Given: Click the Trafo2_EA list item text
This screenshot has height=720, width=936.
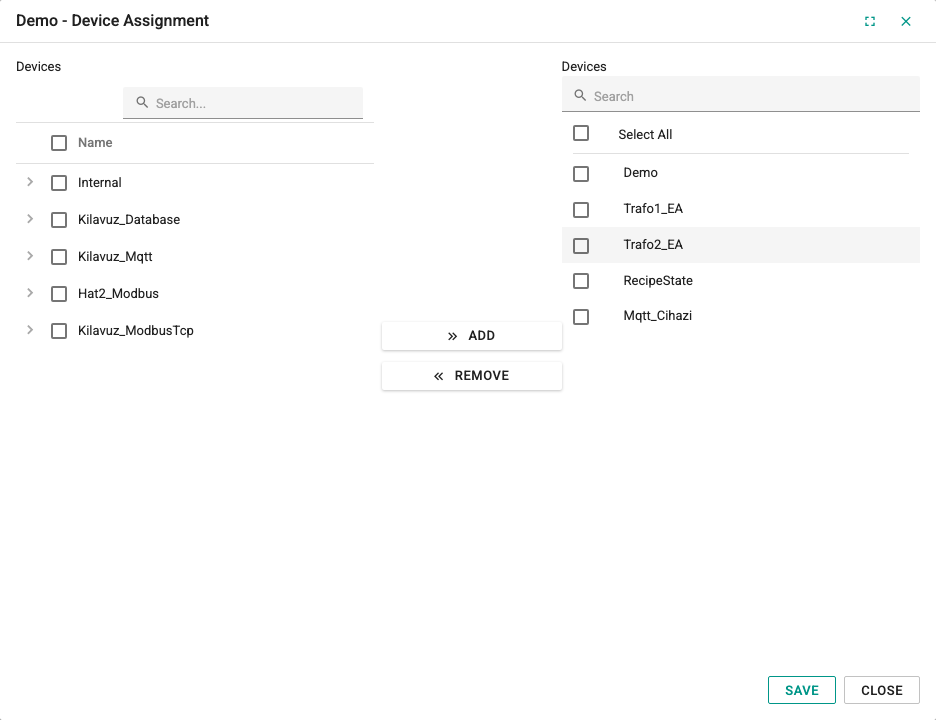Looking at the screenshot, I should [x=653, y=244].
